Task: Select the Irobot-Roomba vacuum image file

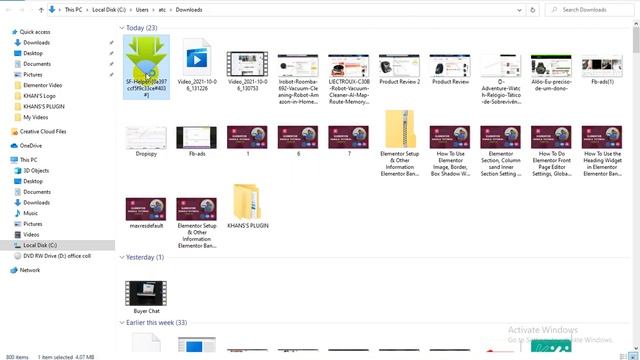Action: pyautogui.click(x=298, y=65)
